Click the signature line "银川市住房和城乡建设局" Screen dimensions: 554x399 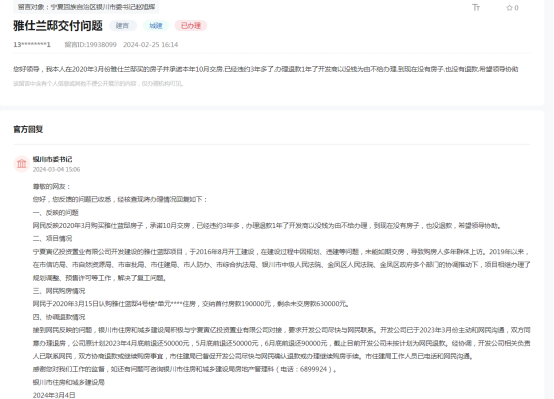pos(69,382)
